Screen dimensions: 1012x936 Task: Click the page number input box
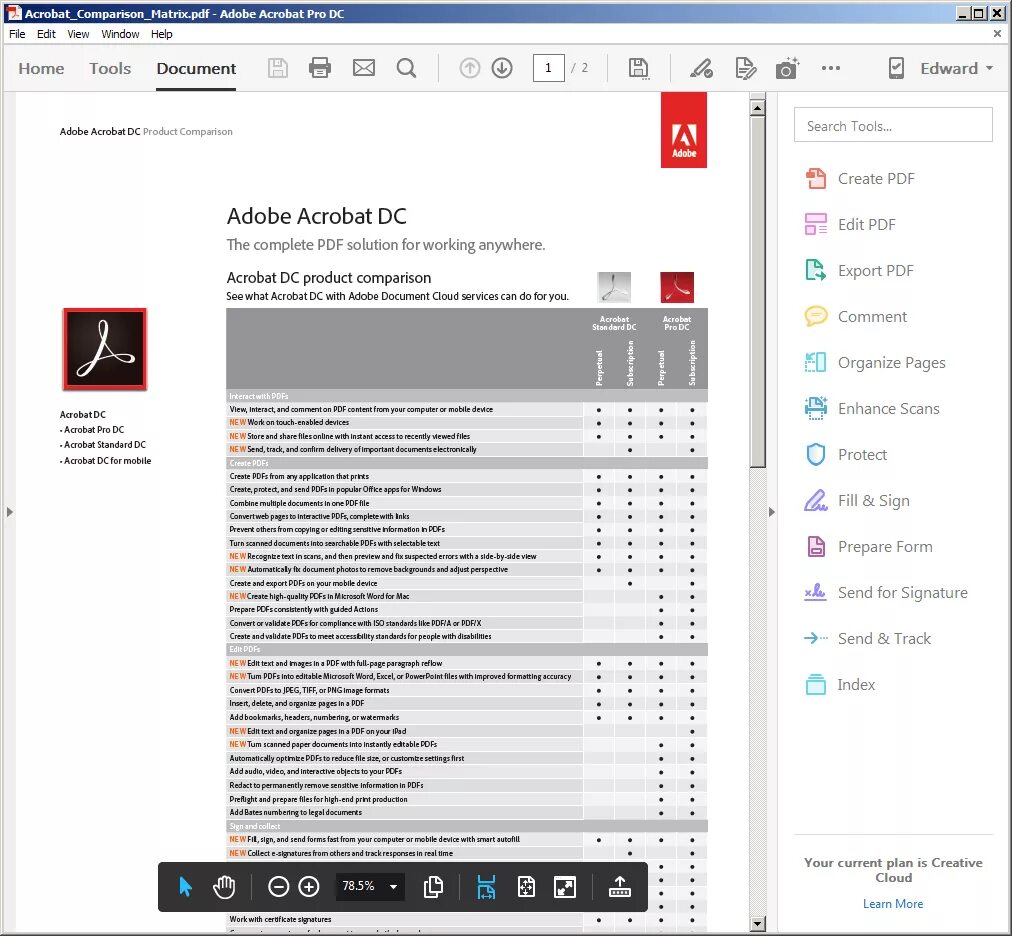549,68
